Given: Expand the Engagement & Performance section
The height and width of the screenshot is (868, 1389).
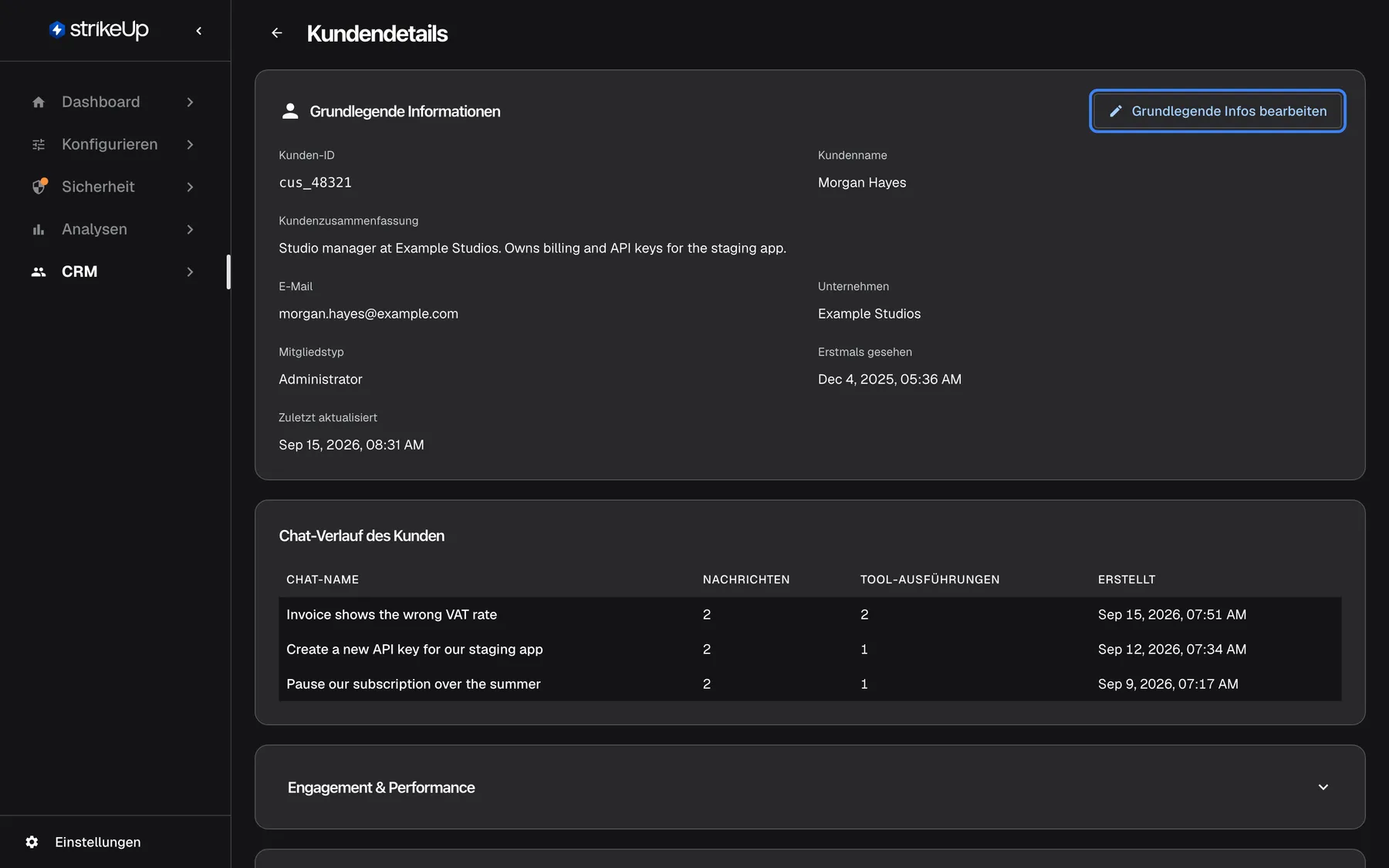Looking at the screenshot, I should 1323,787.
